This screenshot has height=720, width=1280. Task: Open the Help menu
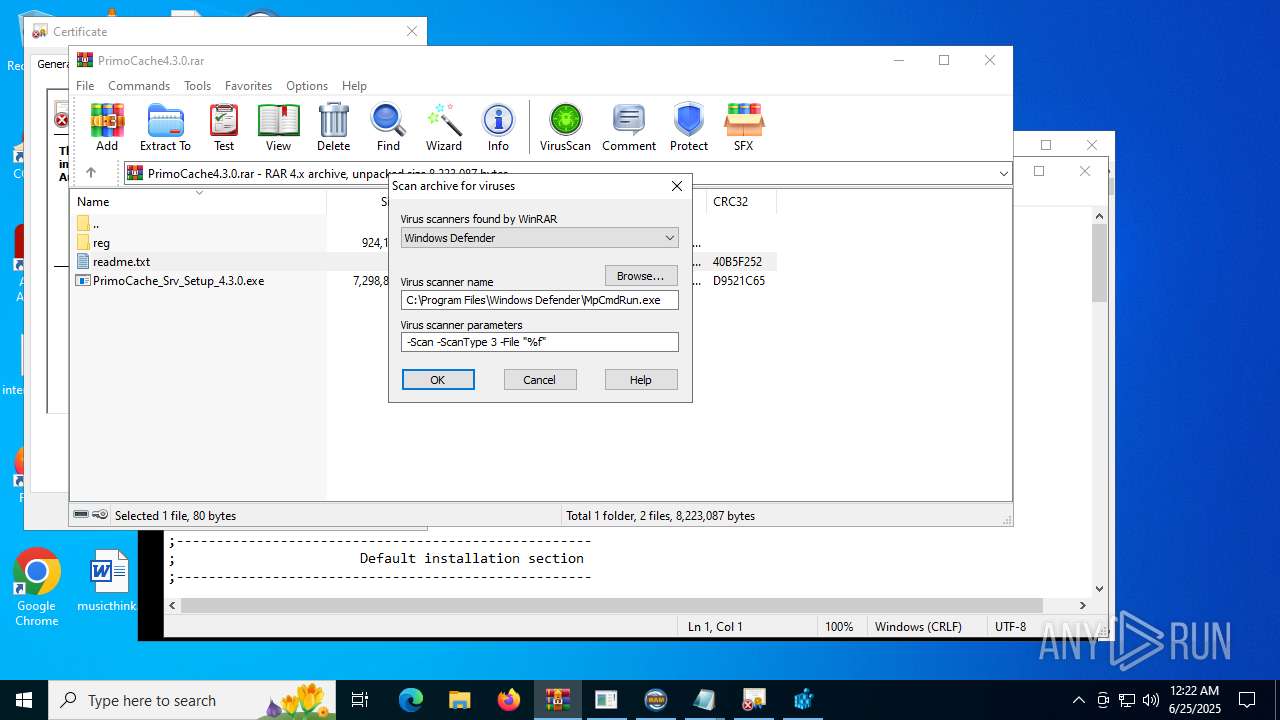(354, 86)
